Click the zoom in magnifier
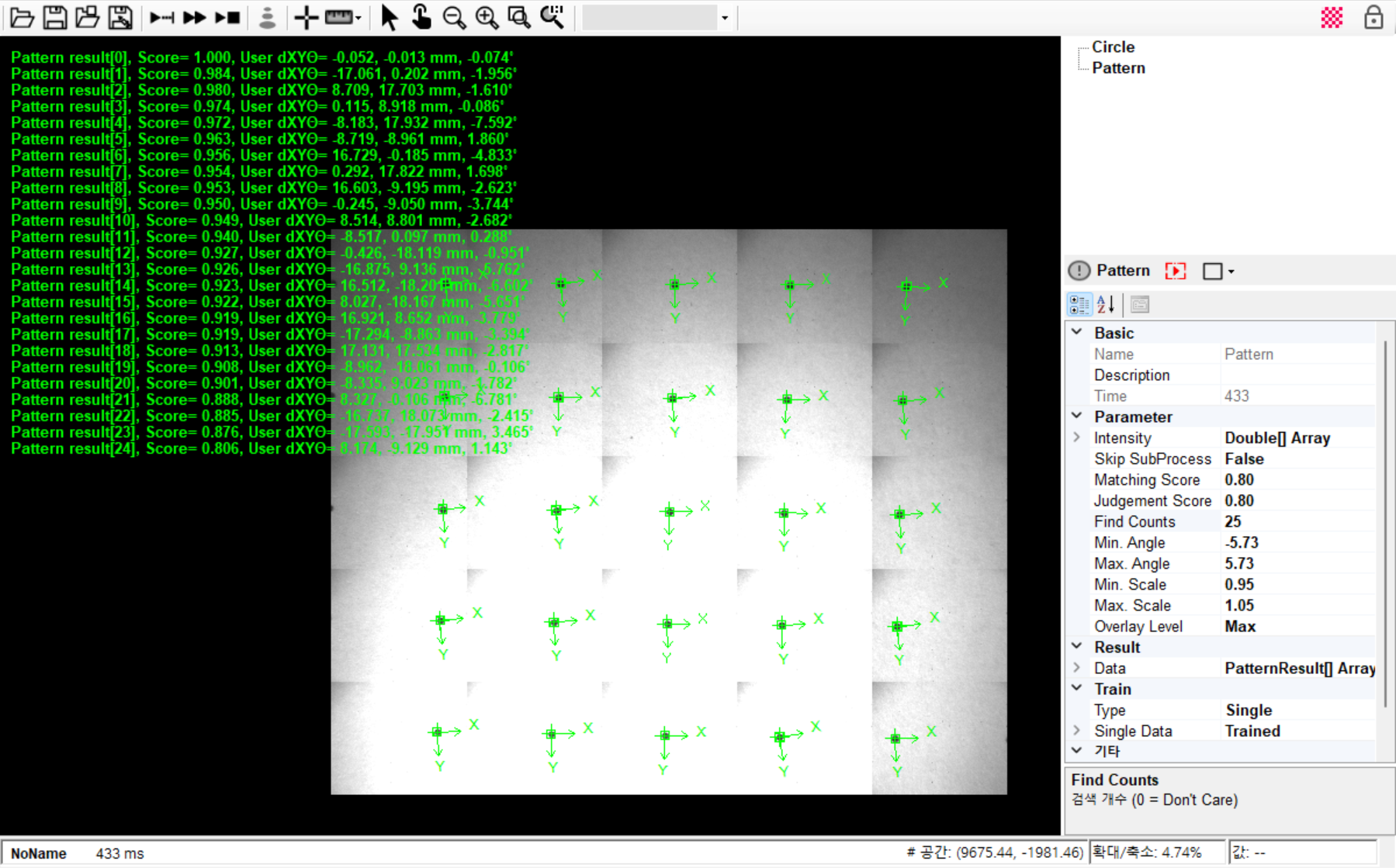The width and height of the screenshot is (1396, 868). [x=487, y=17]
